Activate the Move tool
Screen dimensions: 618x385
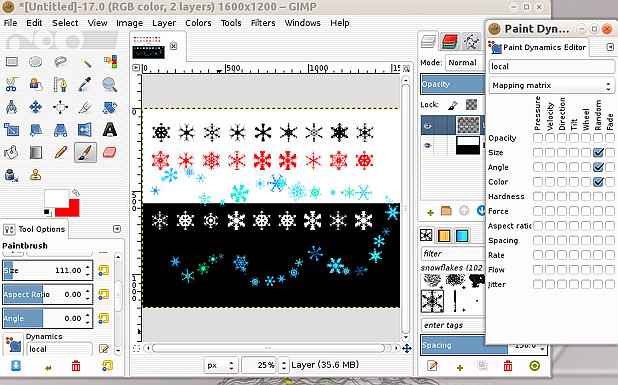[35, 107]
